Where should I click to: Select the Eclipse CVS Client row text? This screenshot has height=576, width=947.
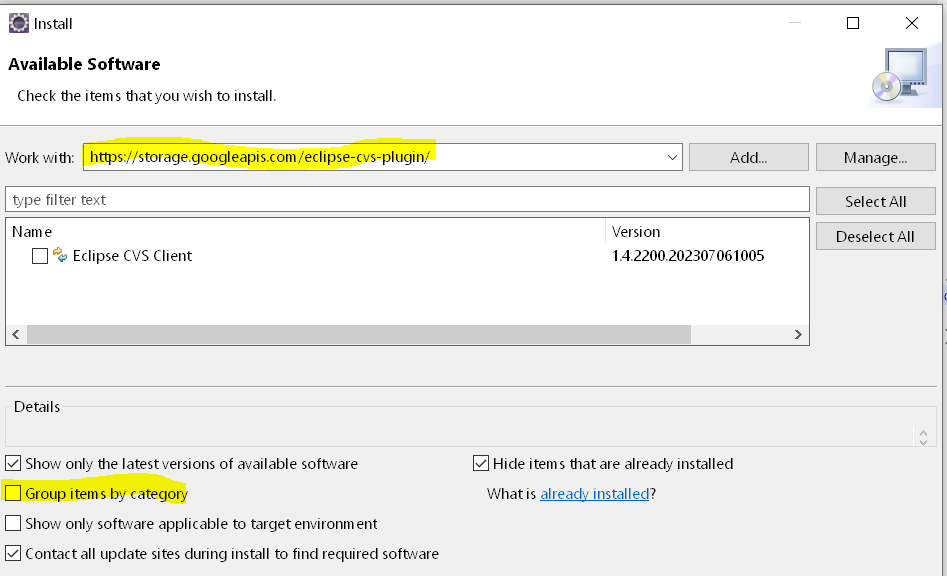tap(132, 256)
